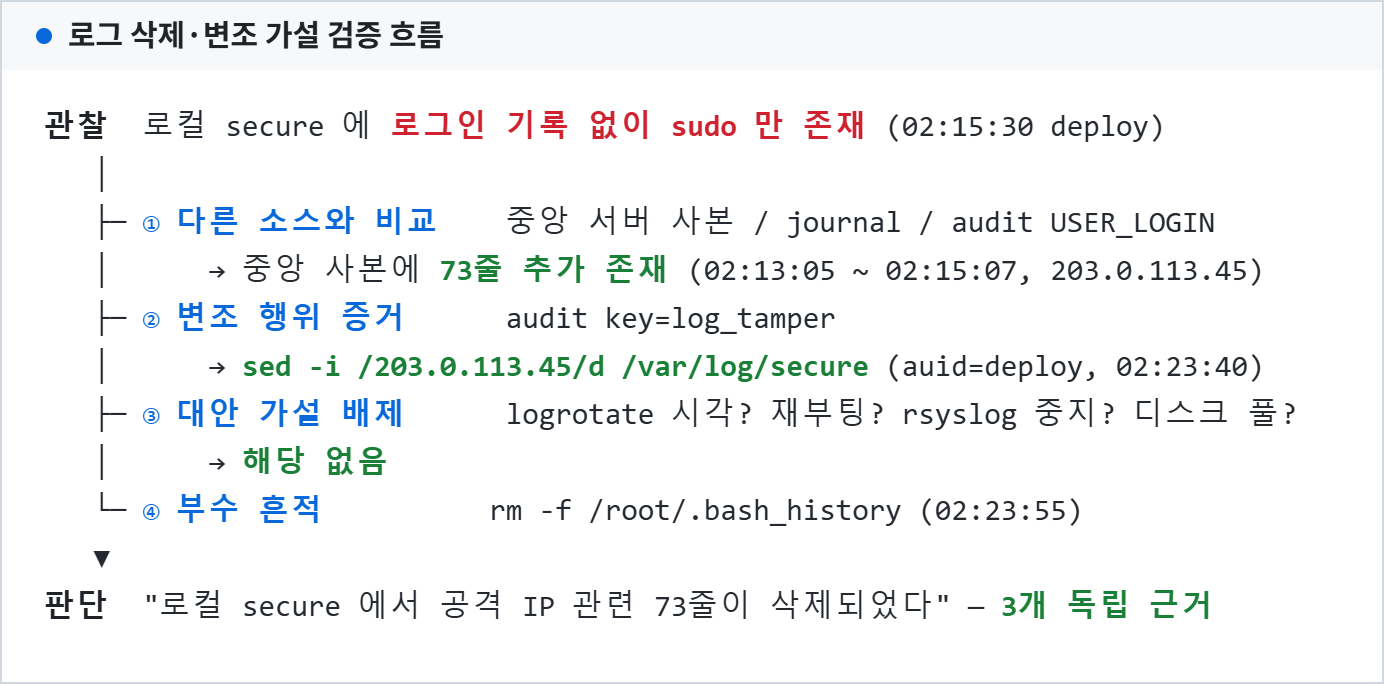Click the title '로그 삭제·변조 가설 검증 흐름'

(x=255, y=36)
